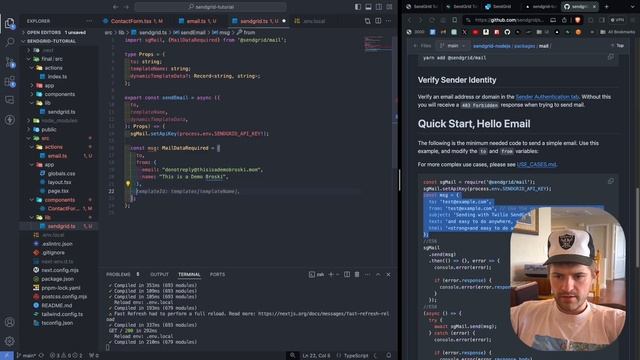
Task: Open globals.css in the explorer
Action: coord(61,173)
